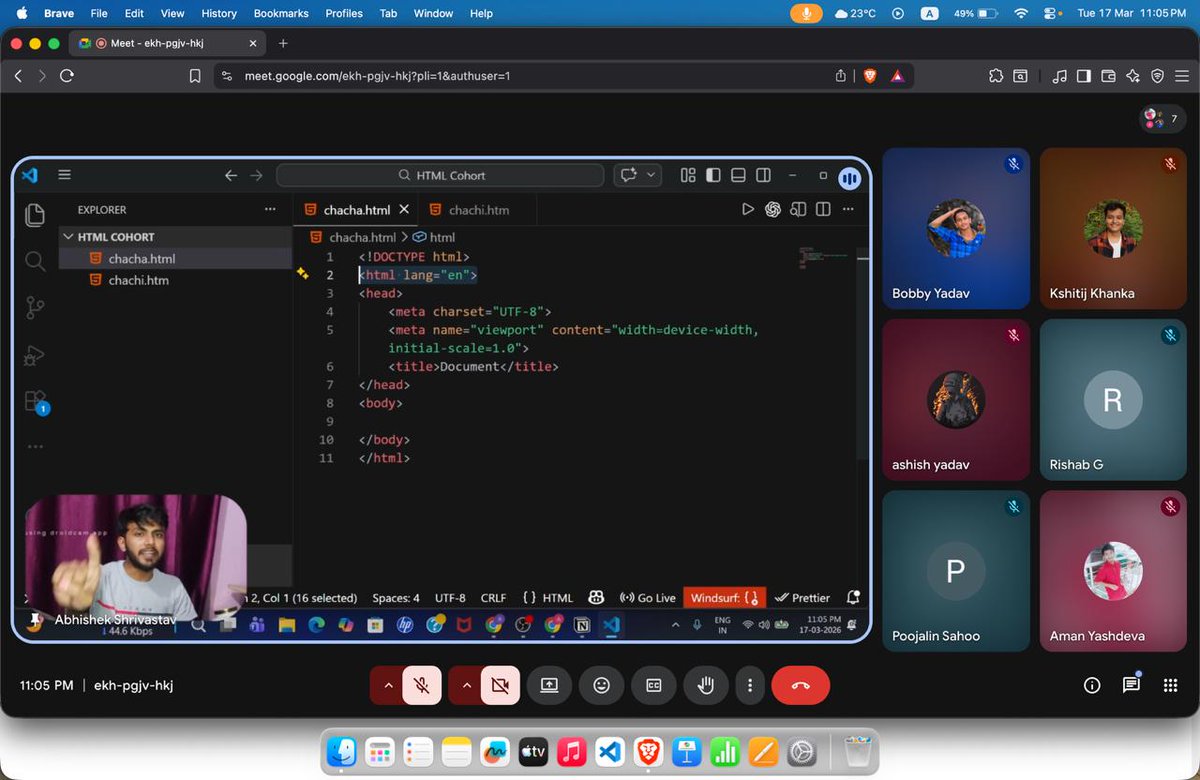Select ashish yadav's participant tile

point(956,400)
